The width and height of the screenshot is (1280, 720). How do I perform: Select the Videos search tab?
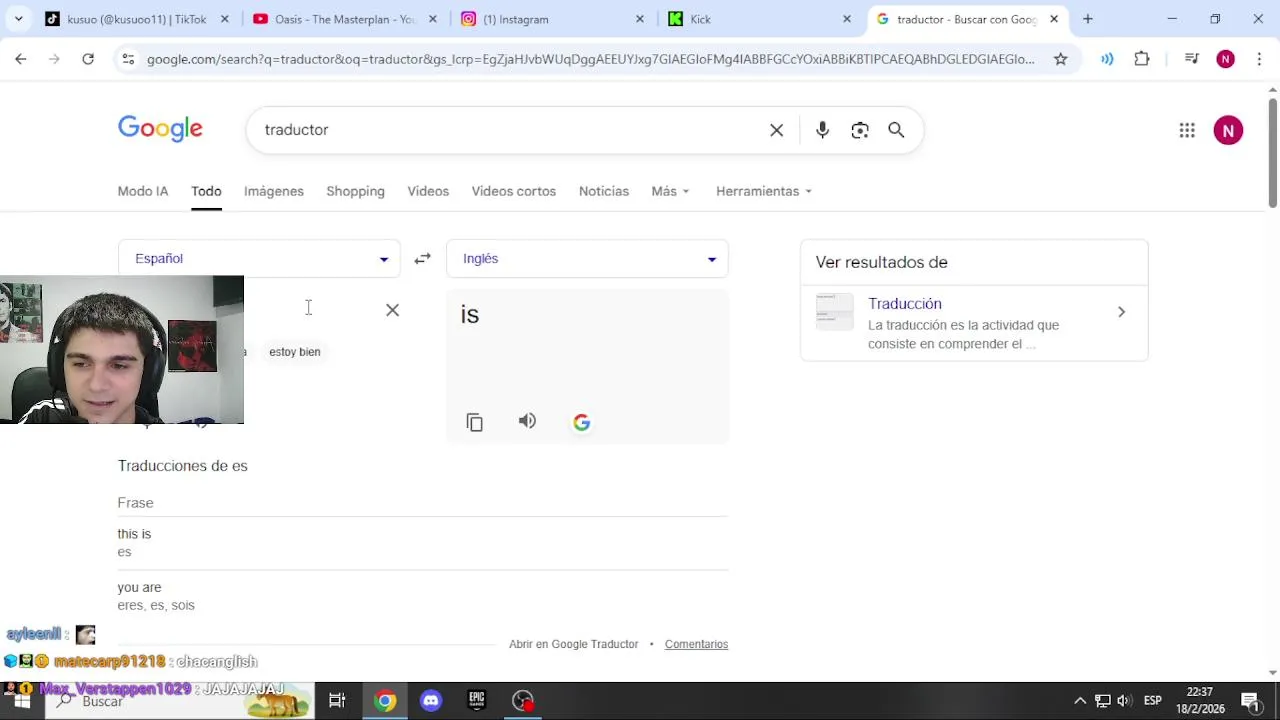428,191
